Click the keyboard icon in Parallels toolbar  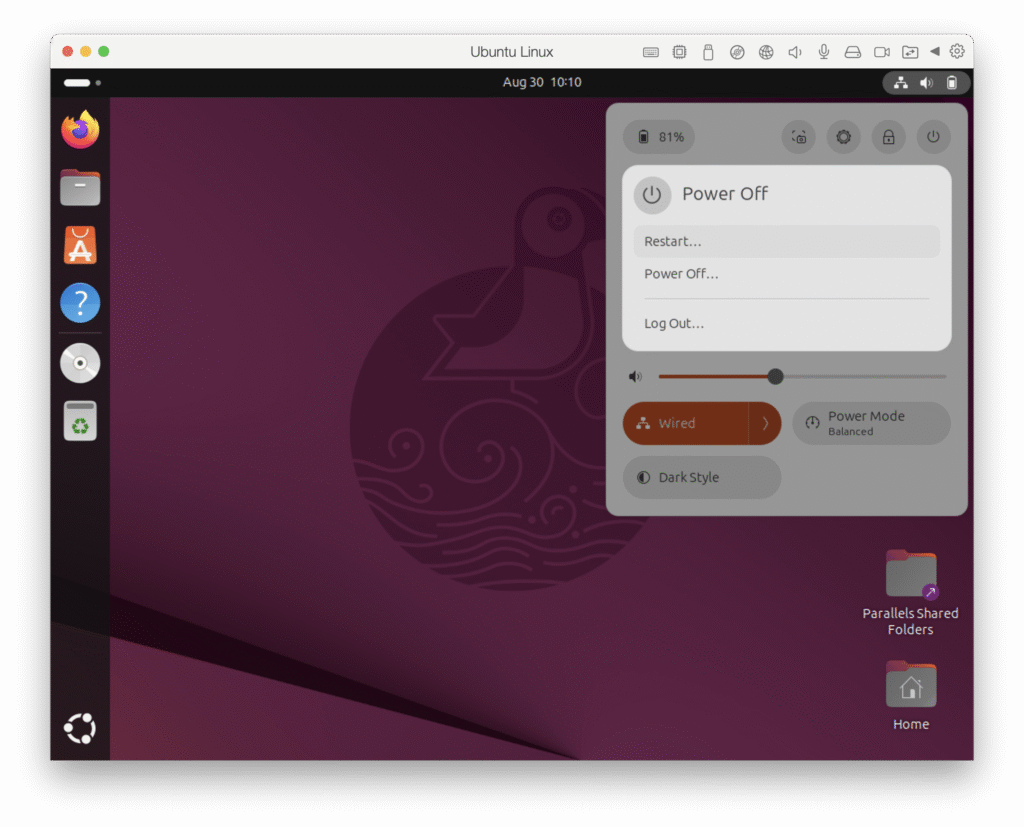650,52
